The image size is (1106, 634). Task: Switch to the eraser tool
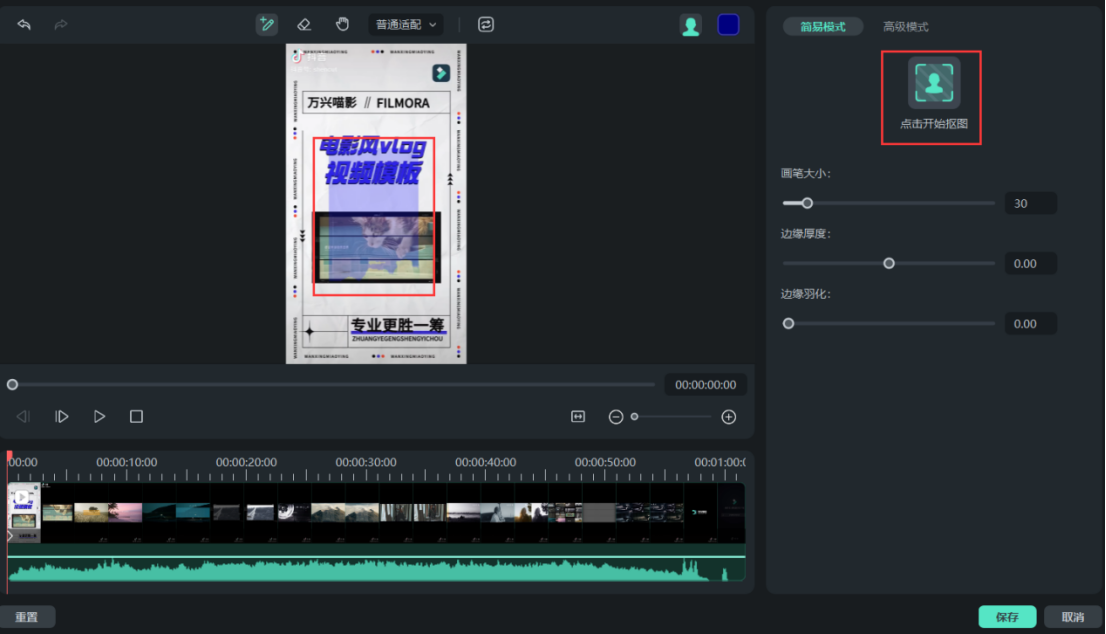click(x=304, y=24)
